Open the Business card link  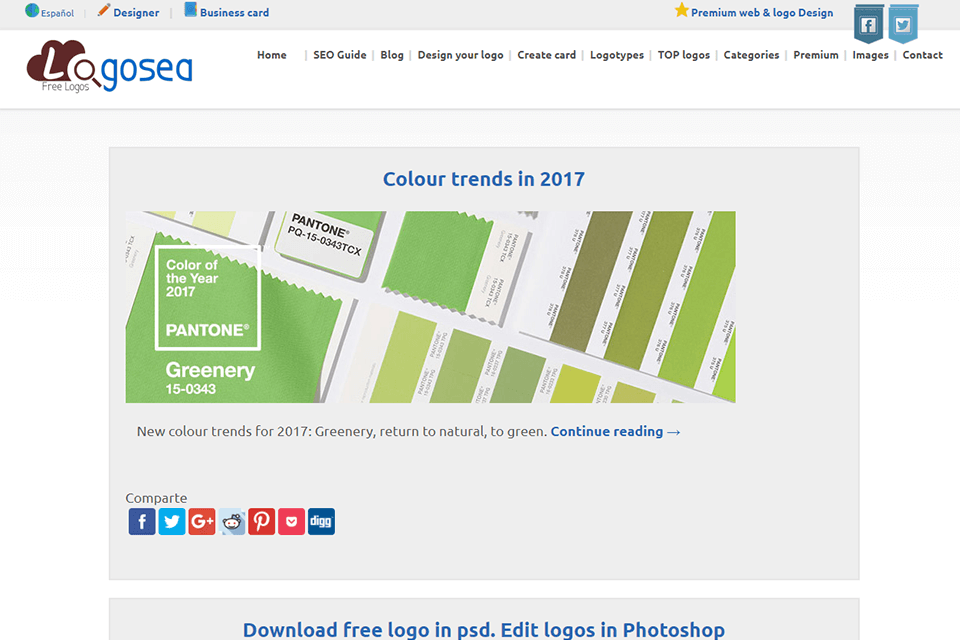click(x=234, y=13)
